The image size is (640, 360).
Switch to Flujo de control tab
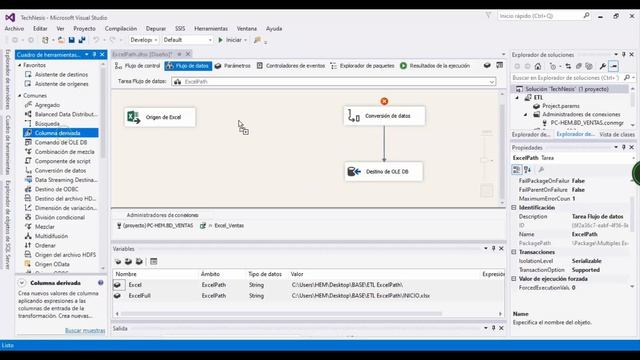138,66
